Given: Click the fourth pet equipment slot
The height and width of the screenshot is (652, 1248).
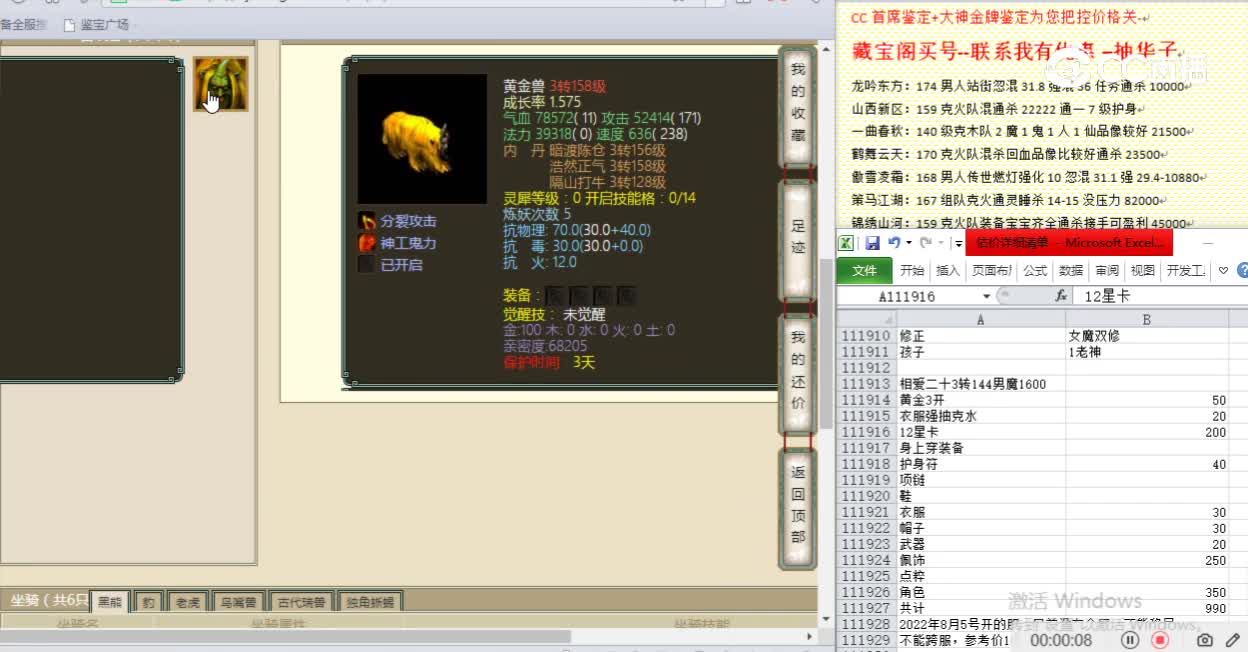Looking at the screenshot, I should click(x=626, y=296).
